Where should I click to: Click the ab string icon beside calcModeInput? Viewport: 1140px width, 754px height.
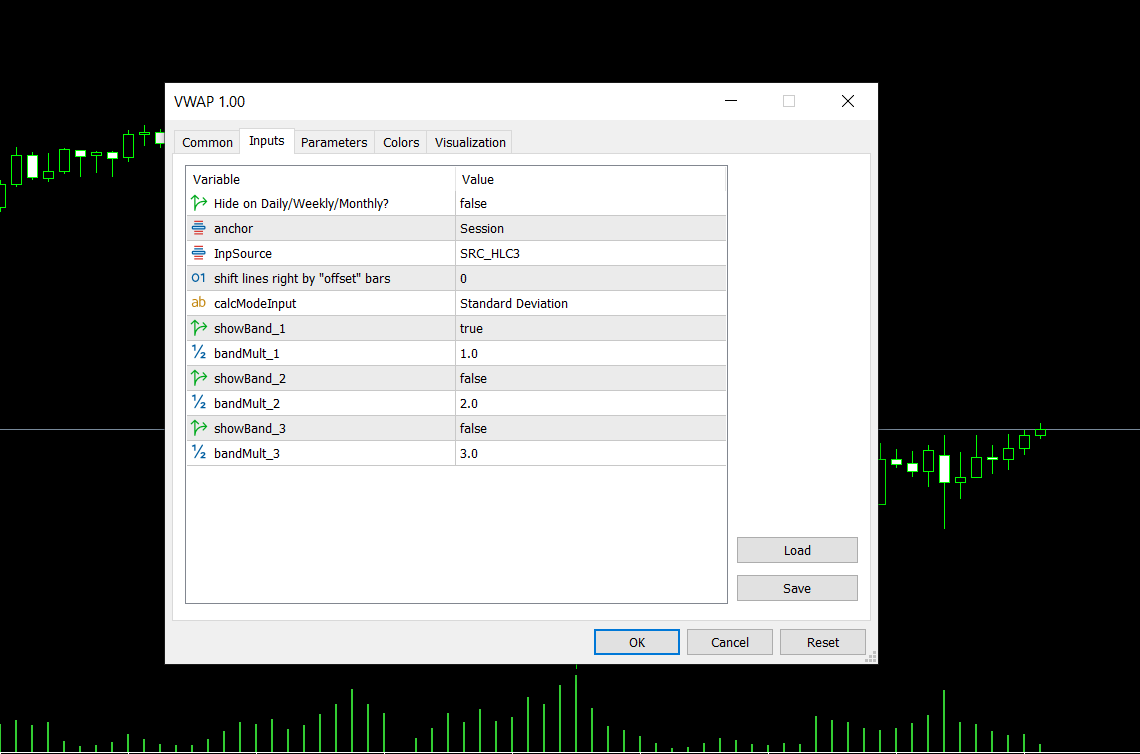(199, 303)
